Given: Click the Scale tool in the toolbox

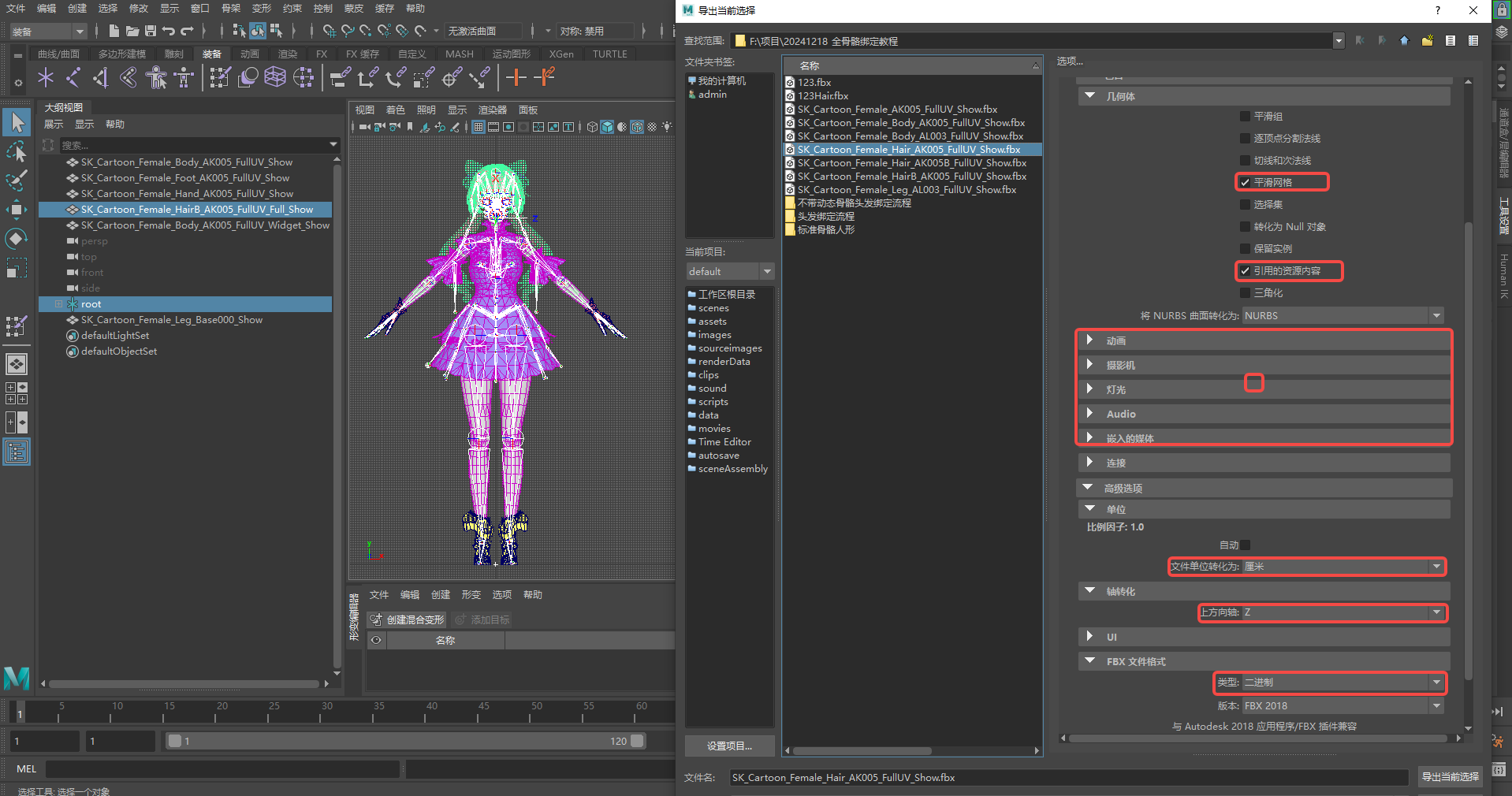Looking at the screenshot, I should point(17,268).
